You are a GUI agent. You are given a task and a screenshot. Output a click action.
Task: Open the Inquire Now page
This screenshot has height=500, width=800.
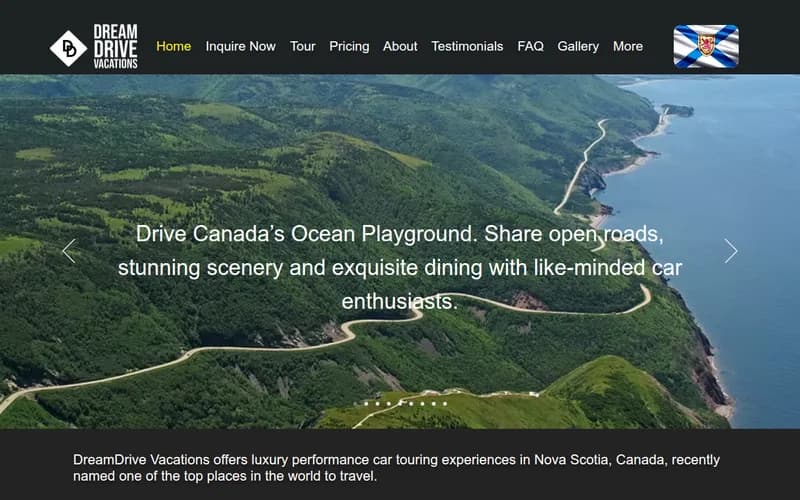(240, 46)
